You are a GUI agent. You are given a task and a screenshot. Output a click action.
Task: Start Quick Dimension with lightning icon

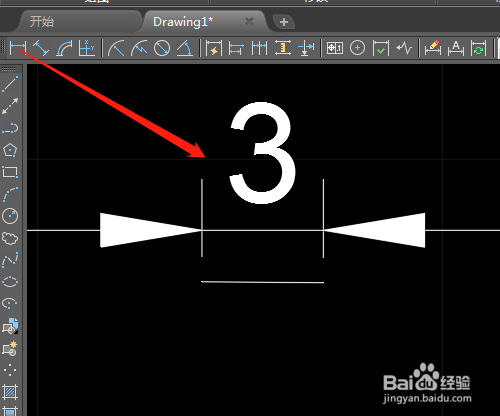(214, 48)
